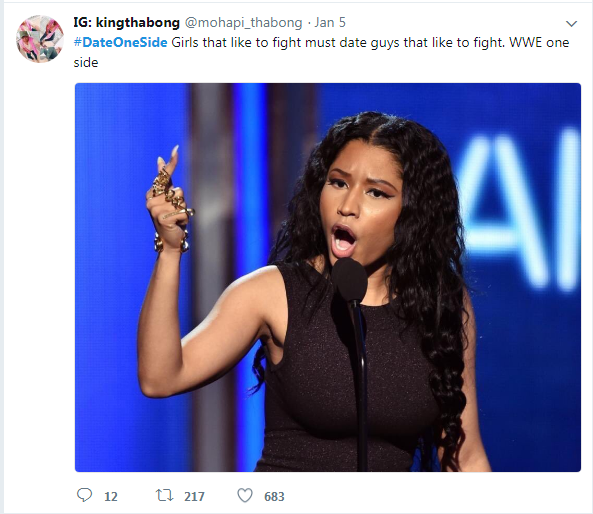The height and width of the screenshot is (514, 593).
Task: Open the #DateOneSide hashtag
Action: (120, 42)
